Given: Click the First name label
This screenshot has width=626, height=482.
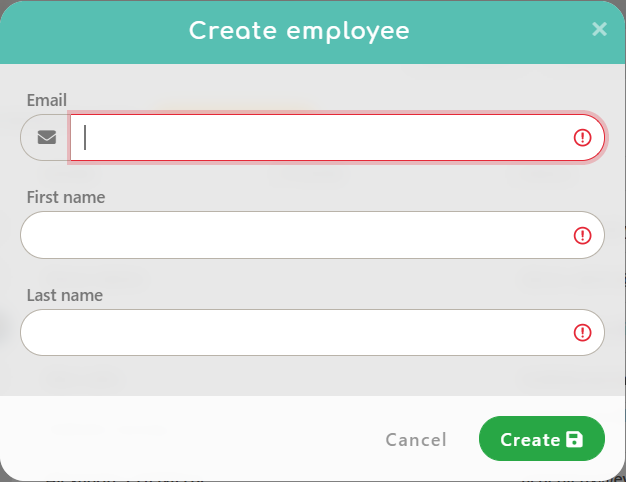Looking at the screenshot, I should [x=66, y=197].
